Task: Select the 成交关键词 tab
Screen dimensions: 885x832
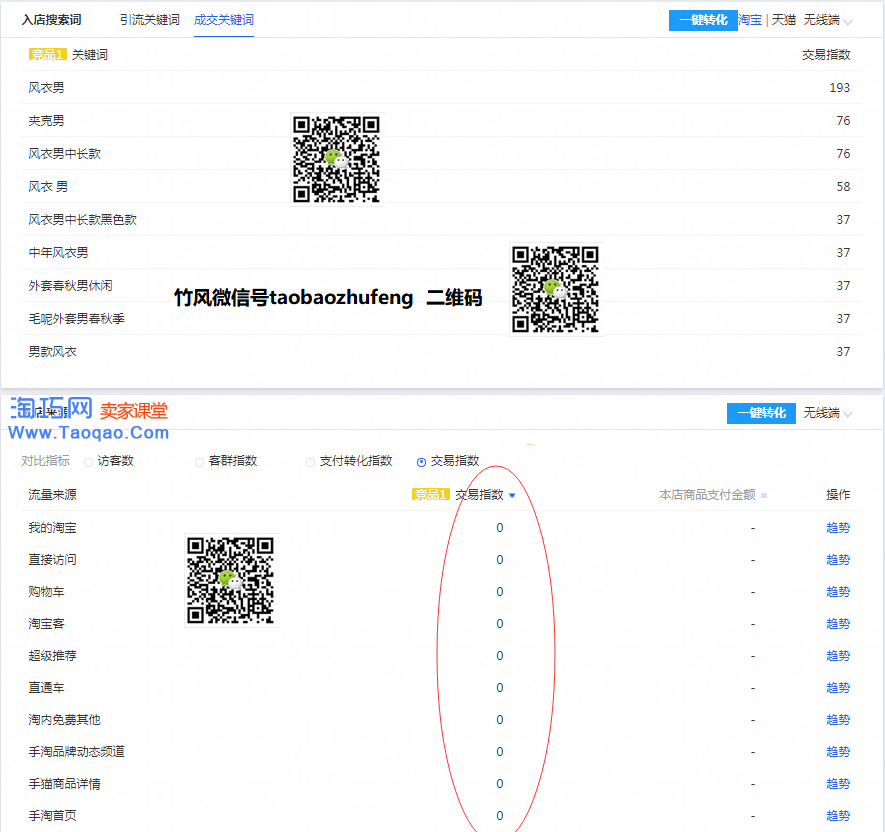Action: click(224, 20)
